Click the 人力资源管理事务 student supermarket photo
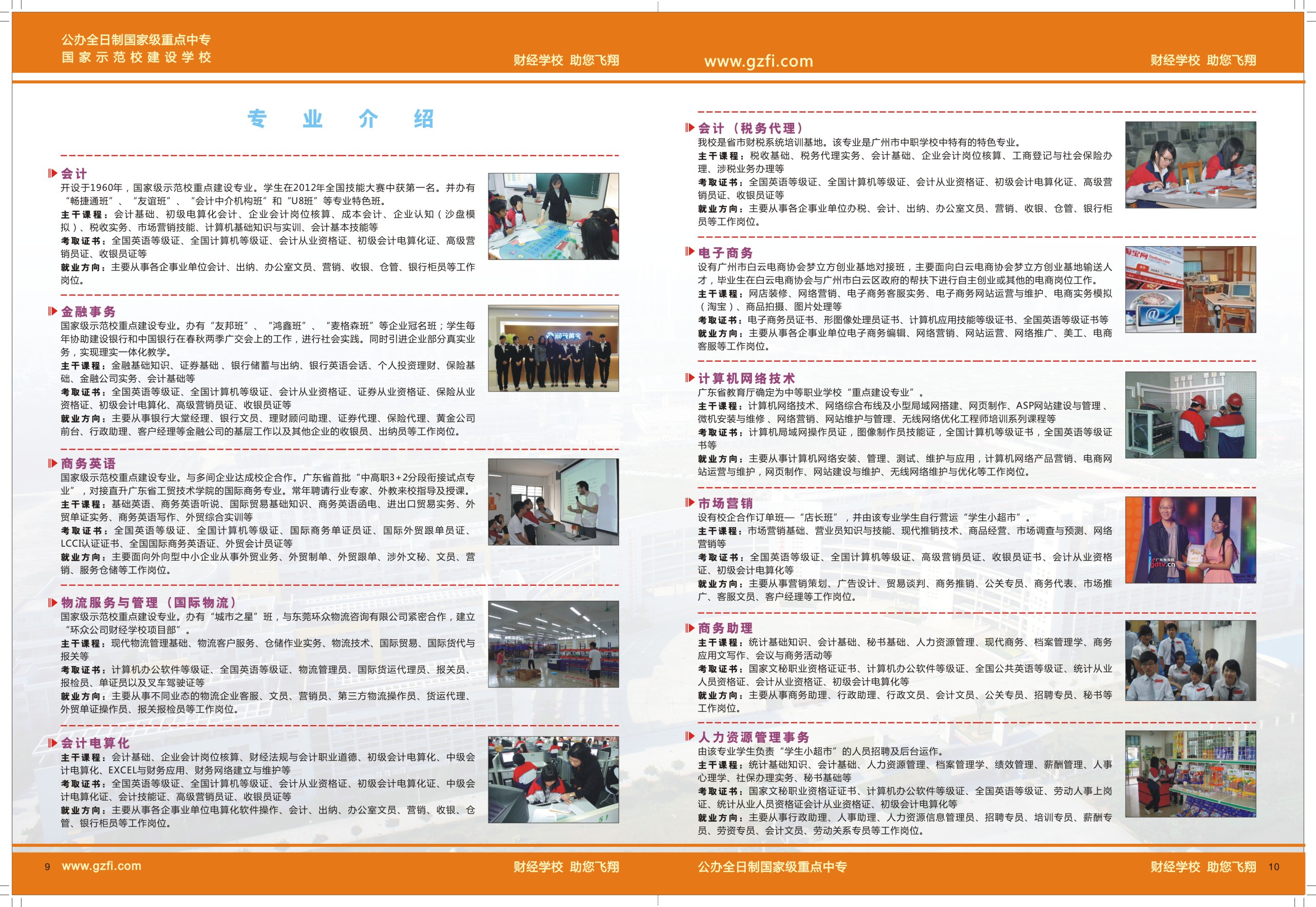Viewport: 1316px width, 907px height. (1191, 774)
